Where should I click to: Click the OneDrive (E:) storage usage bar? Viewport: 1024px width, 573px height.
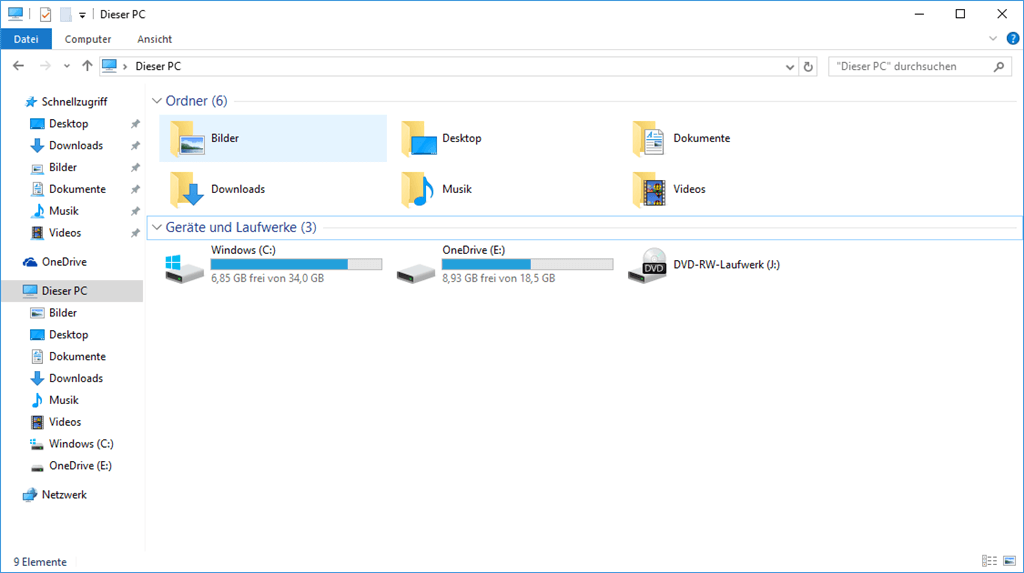click(528, 265)
